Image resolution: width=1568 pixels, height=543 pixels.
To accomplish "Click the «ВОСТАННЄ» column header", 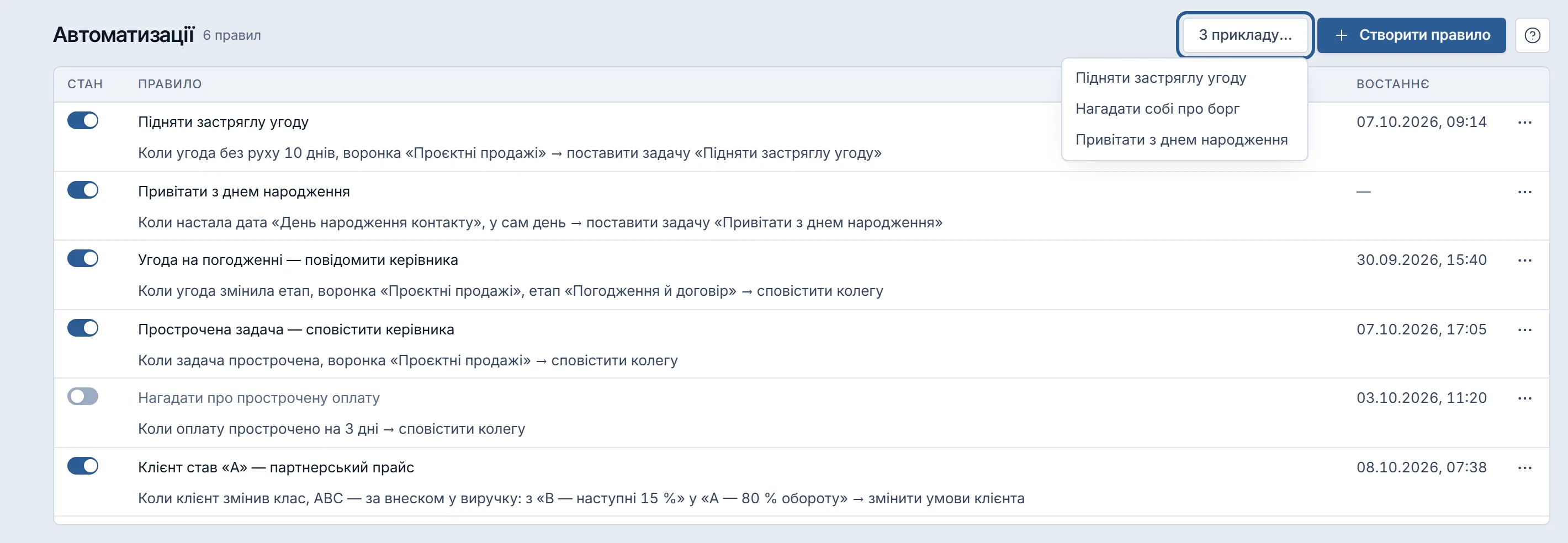I will coord(1392,84).
